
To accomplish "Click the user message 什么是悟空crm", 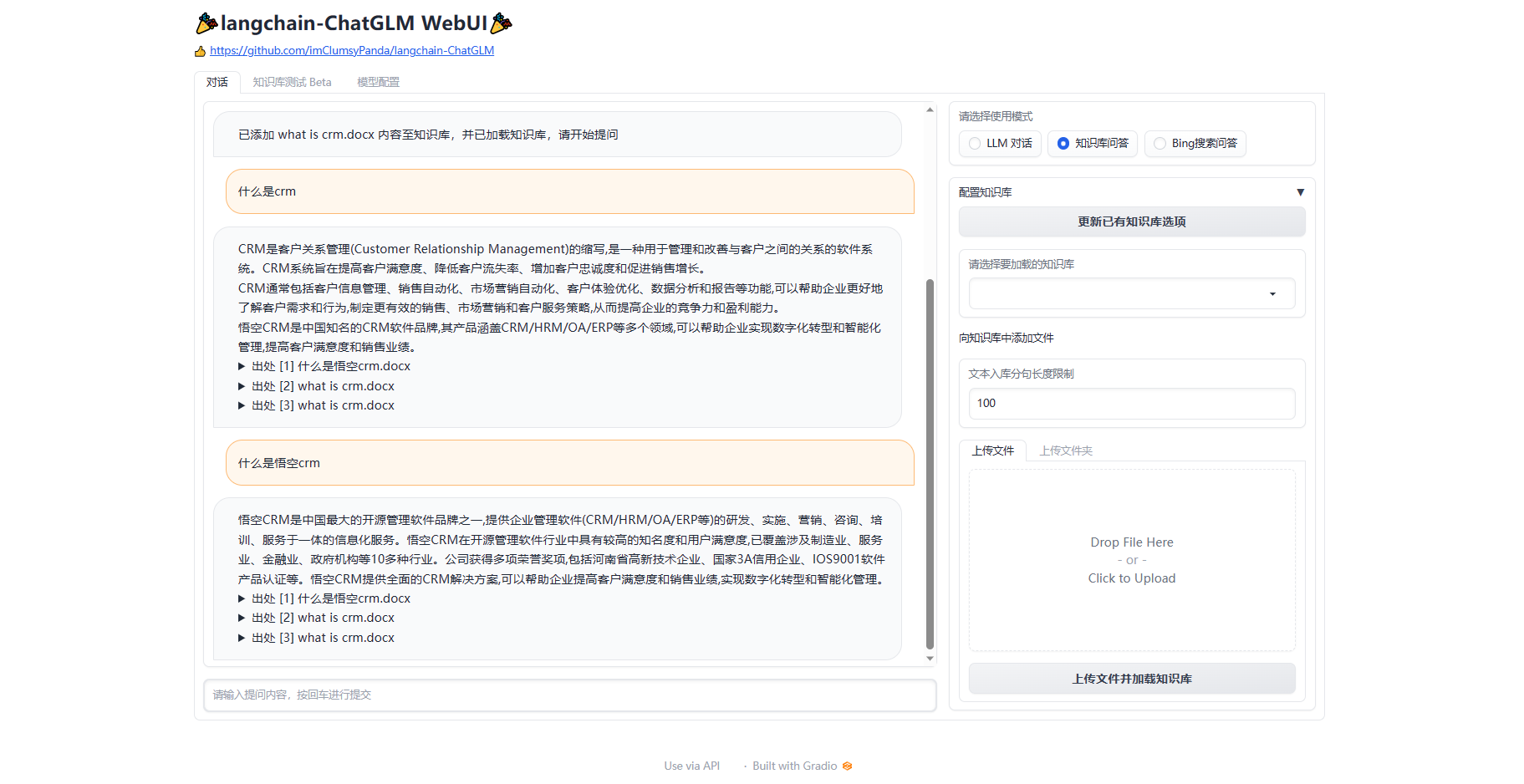I will [570, 463].
